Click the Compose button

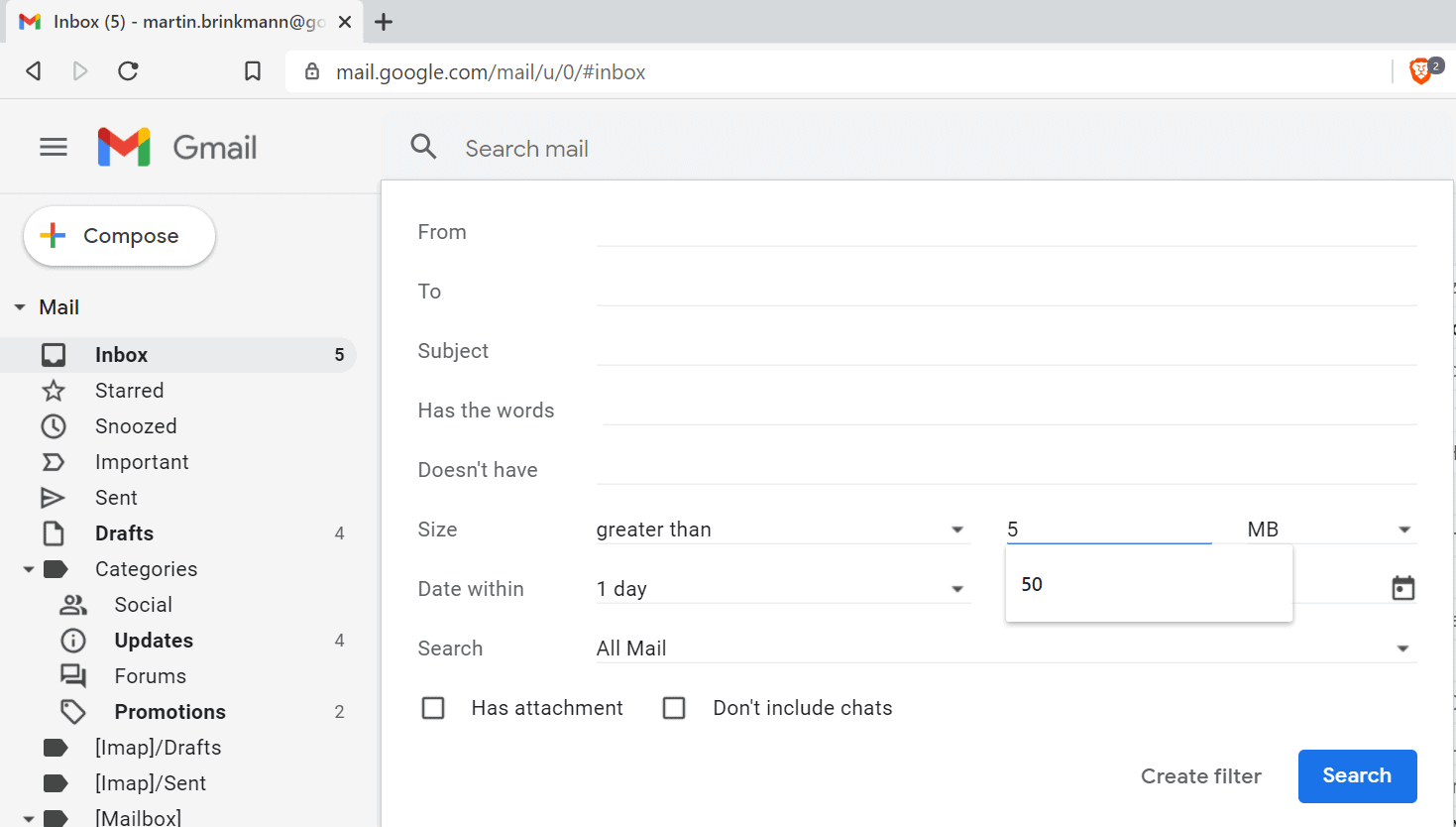pos(119,236)
